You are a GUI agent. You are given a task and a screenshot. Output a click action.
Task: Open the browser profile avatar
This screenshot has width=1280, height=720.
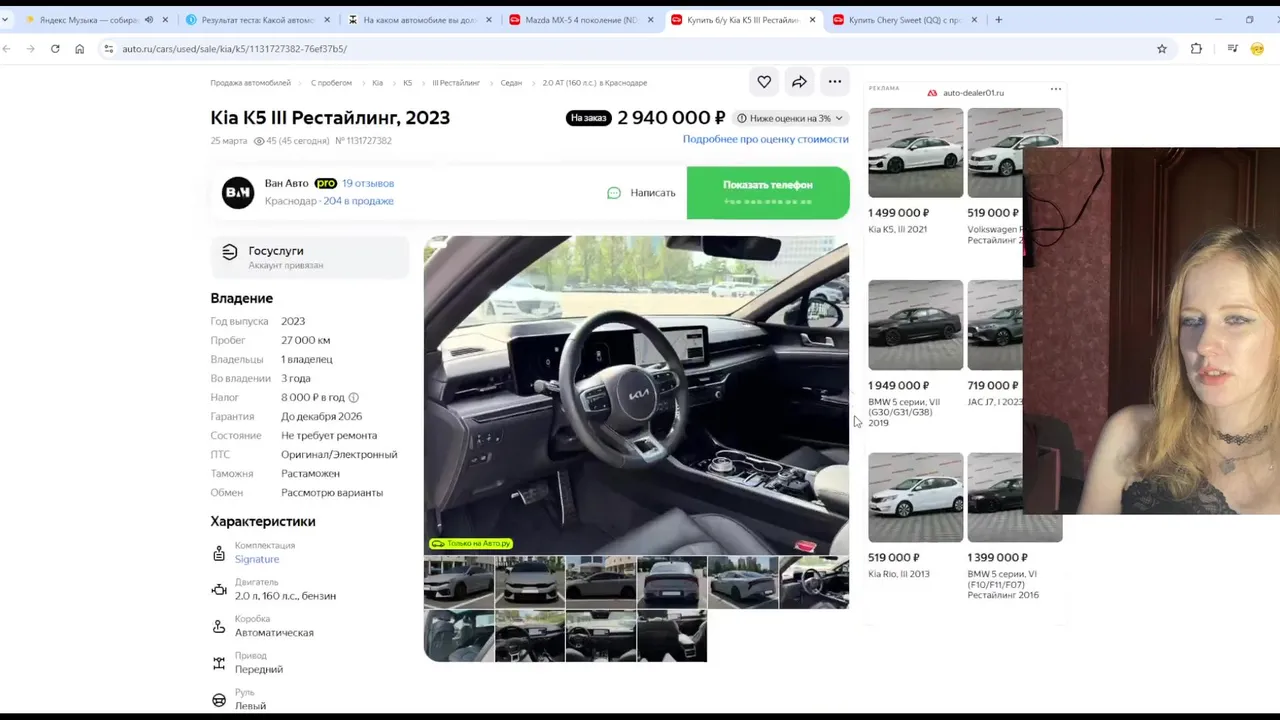click(1258, 49)
